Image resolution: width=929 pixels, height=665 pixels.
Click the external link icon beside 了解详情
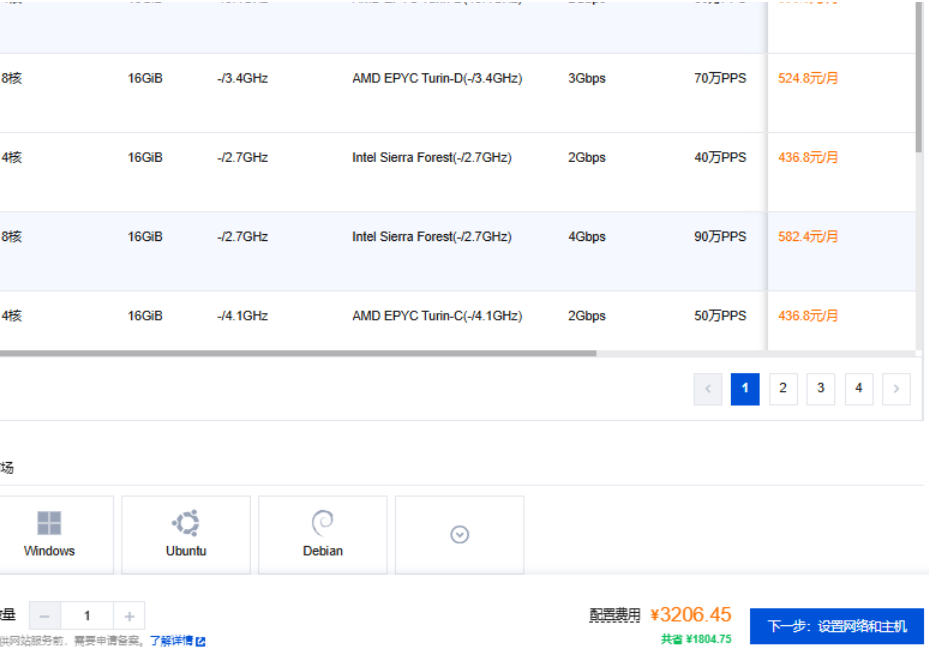(x=201, y=641)
